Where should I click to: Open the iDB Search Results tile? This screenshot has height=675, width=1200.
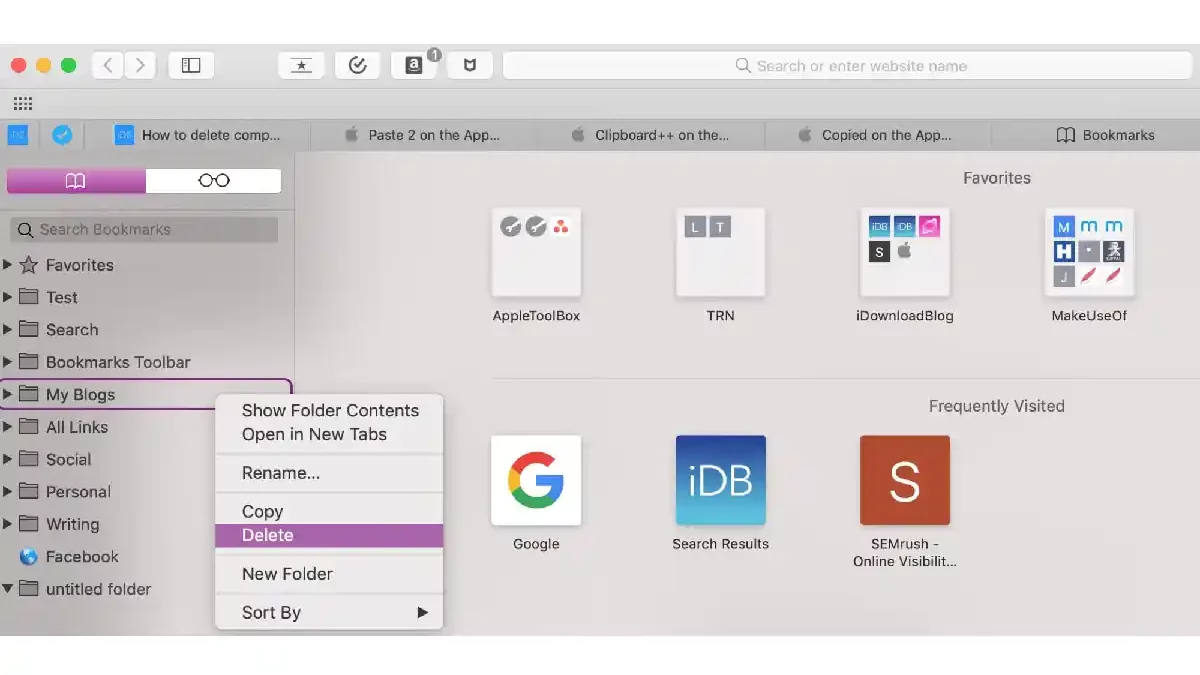coord(720,480)
